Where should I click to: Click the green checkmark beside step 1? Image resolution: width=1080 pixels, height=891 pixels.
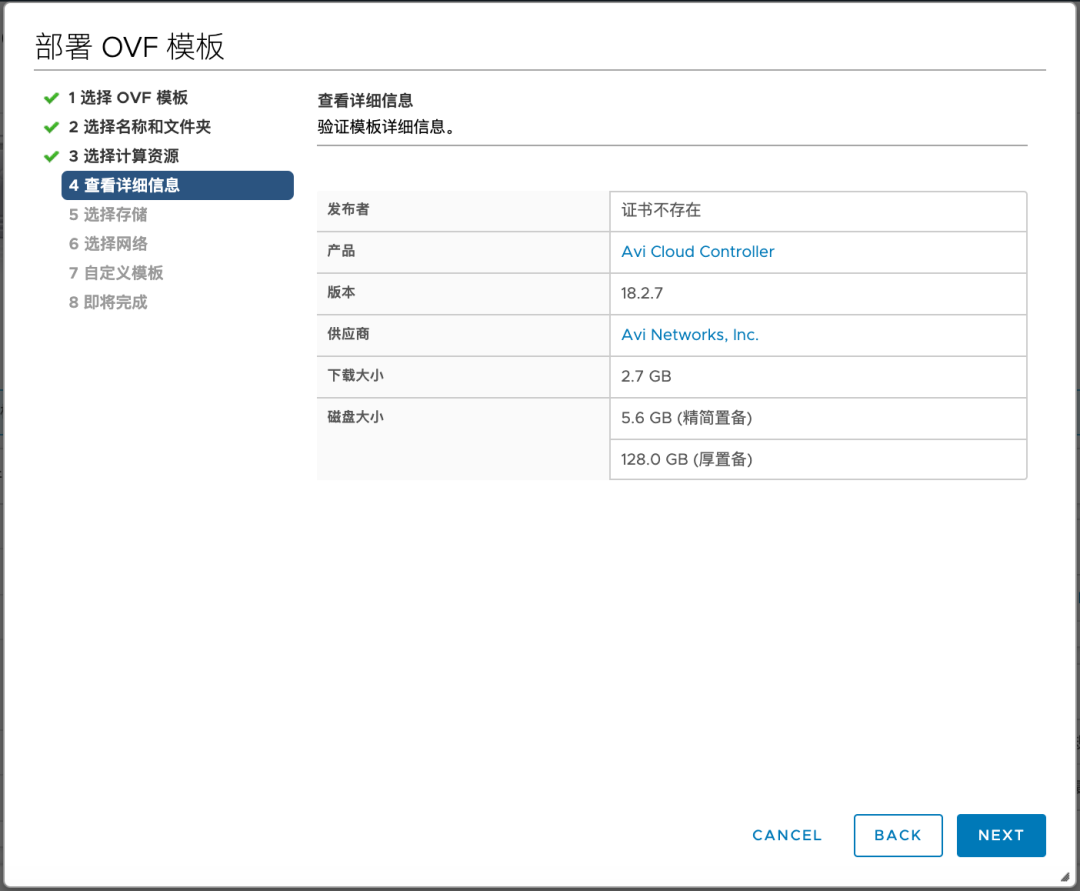(51, 98)
